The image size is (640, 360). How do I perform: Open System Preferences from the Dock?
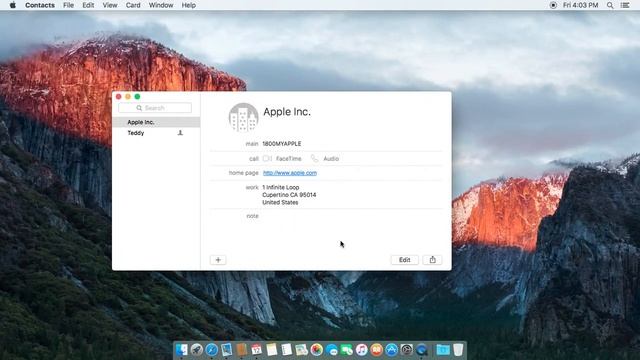pos(407,350)
